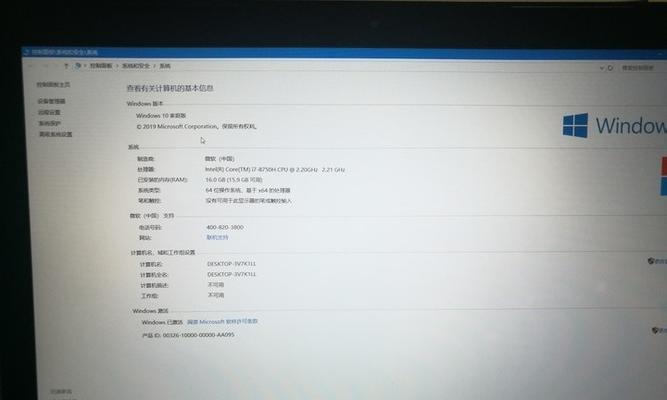Click the support phone number starting 400-820
The image size is (667, 400).
click(225, 227)
